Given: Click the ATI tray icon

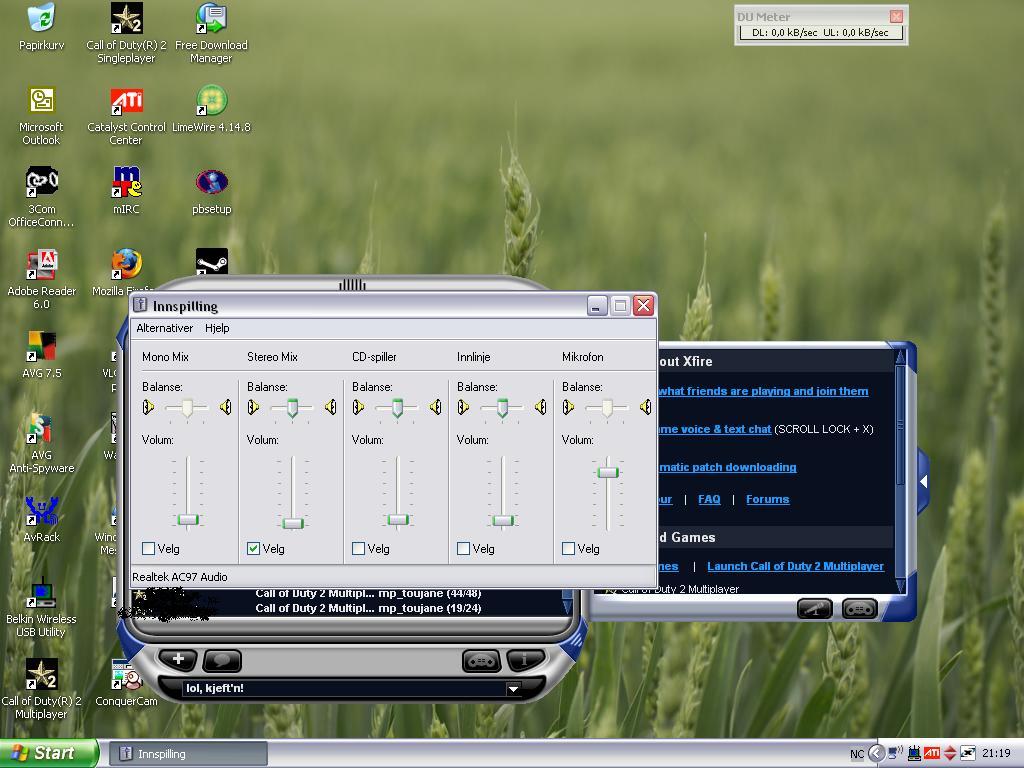Looking at the screenshot, I should (x=932, y=754).
